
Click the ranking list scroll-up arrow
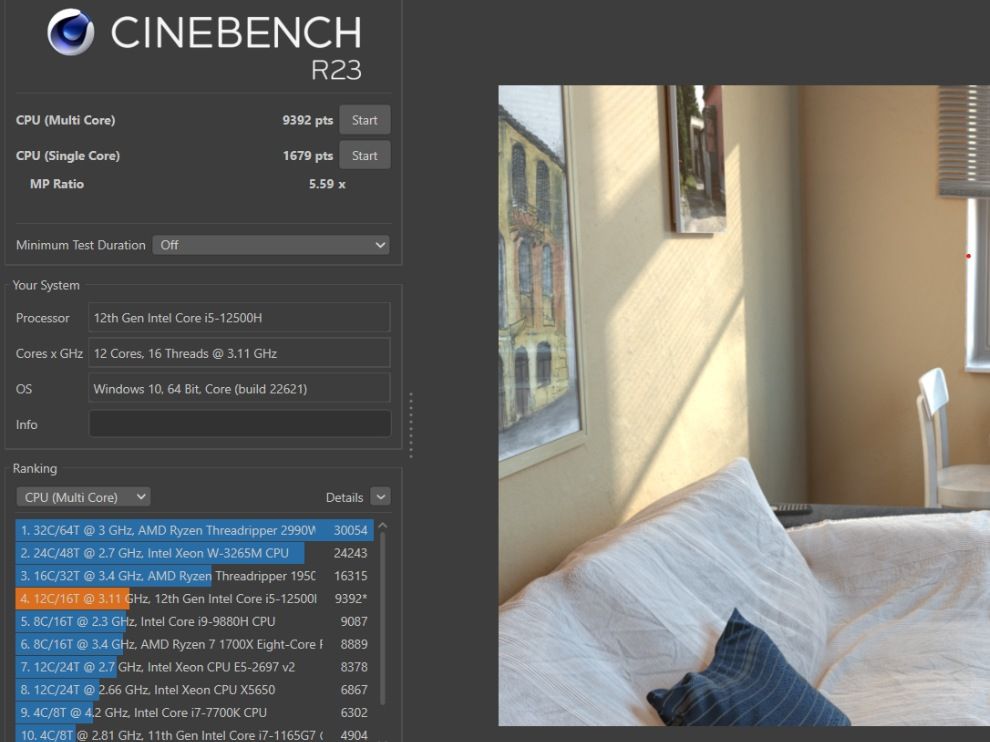click(382, 525)
